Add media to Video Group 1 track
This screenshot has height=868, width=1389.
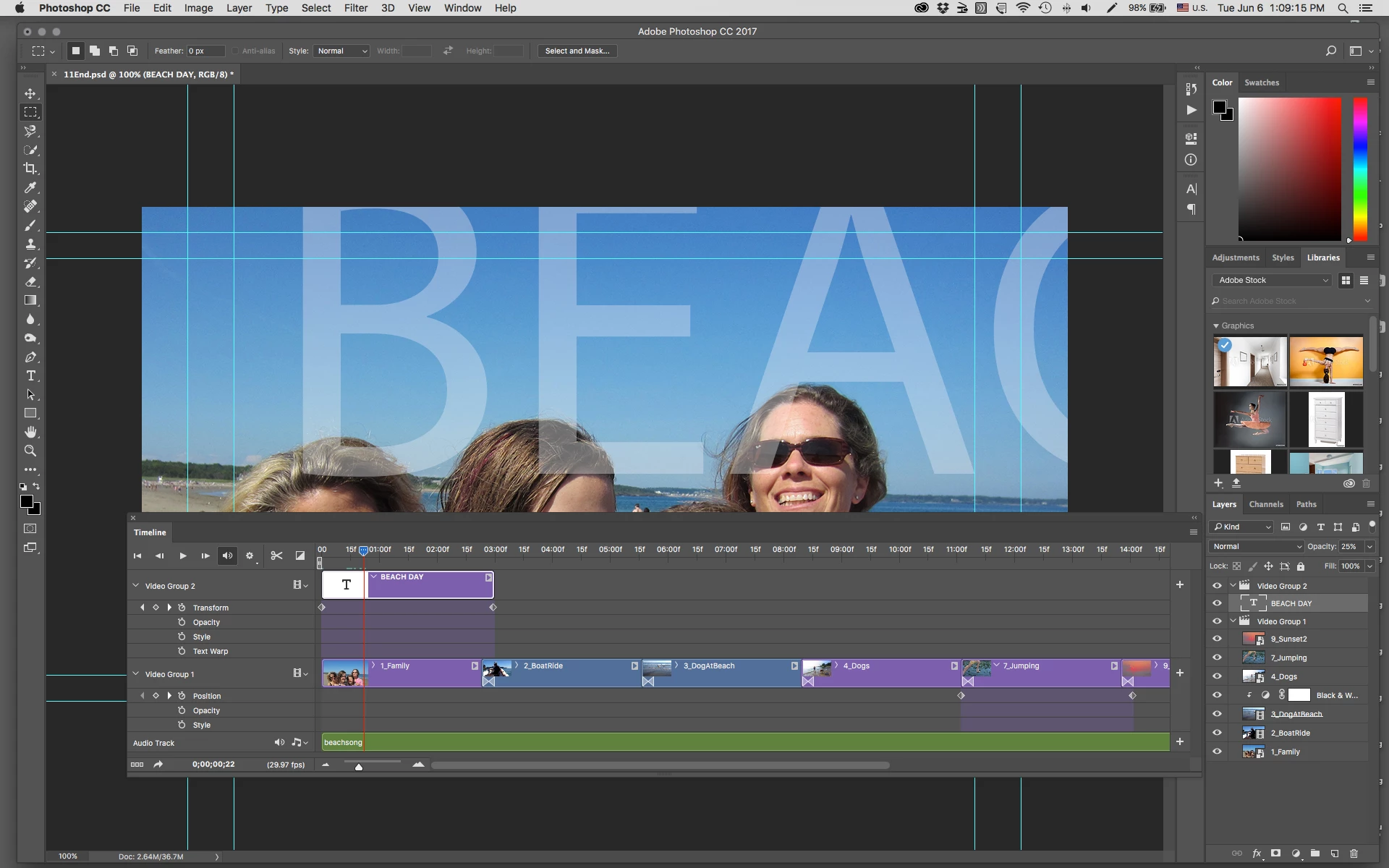[1180, 673]
